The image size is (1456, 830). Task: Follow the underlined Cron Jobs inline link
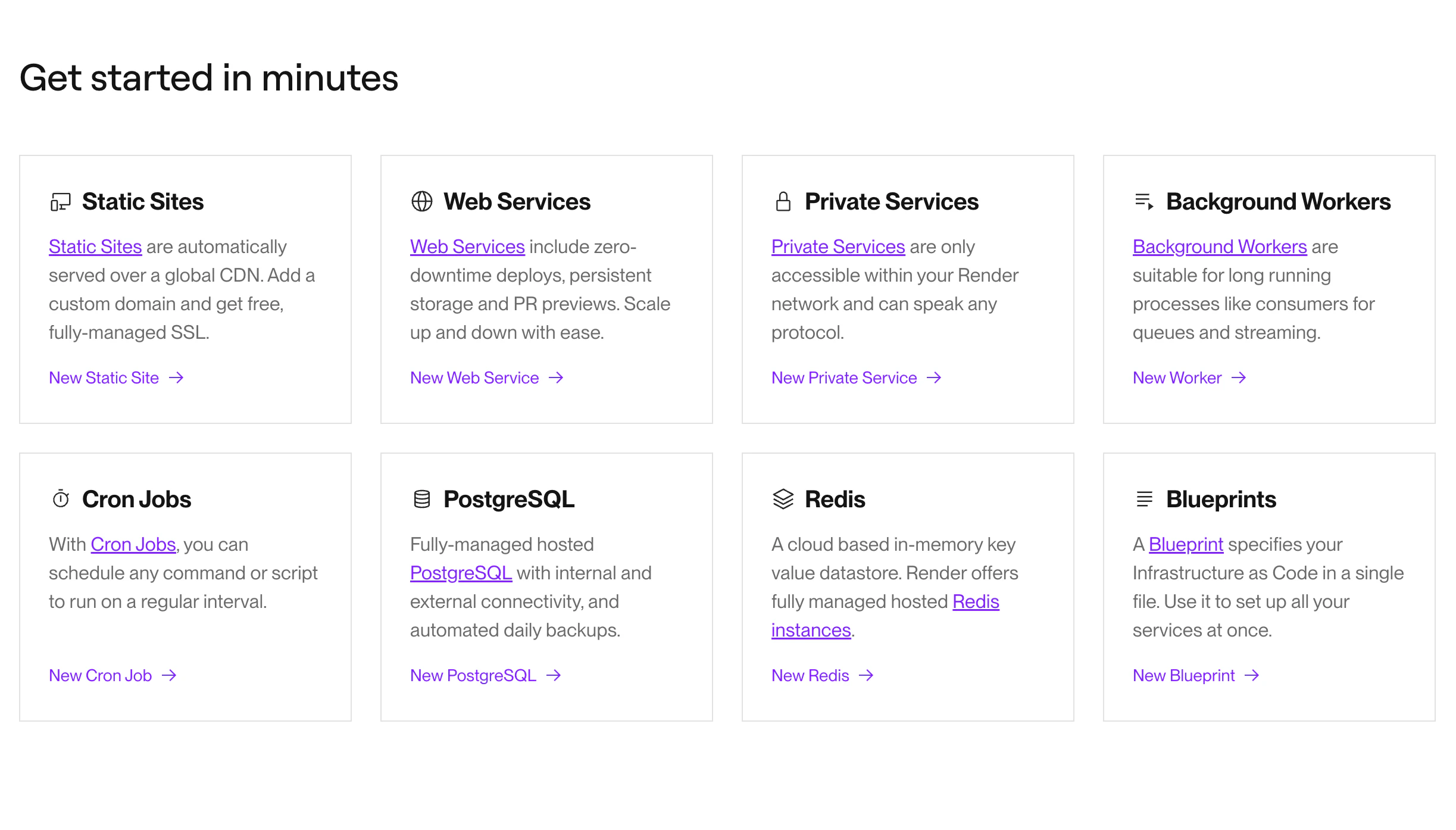[133, 545]
